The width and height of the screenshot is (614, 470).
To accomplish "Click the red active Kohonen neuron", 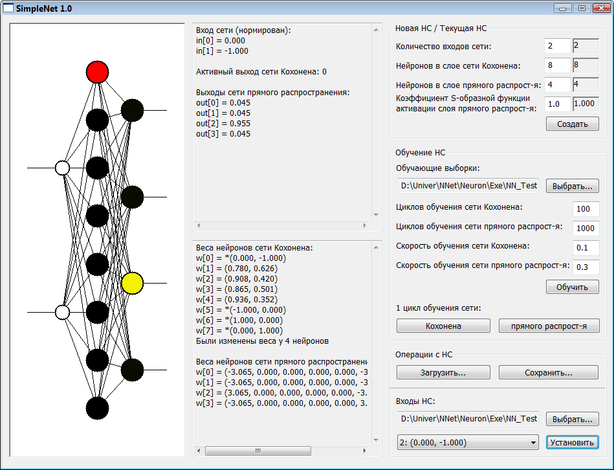I will tap(97, 72).
